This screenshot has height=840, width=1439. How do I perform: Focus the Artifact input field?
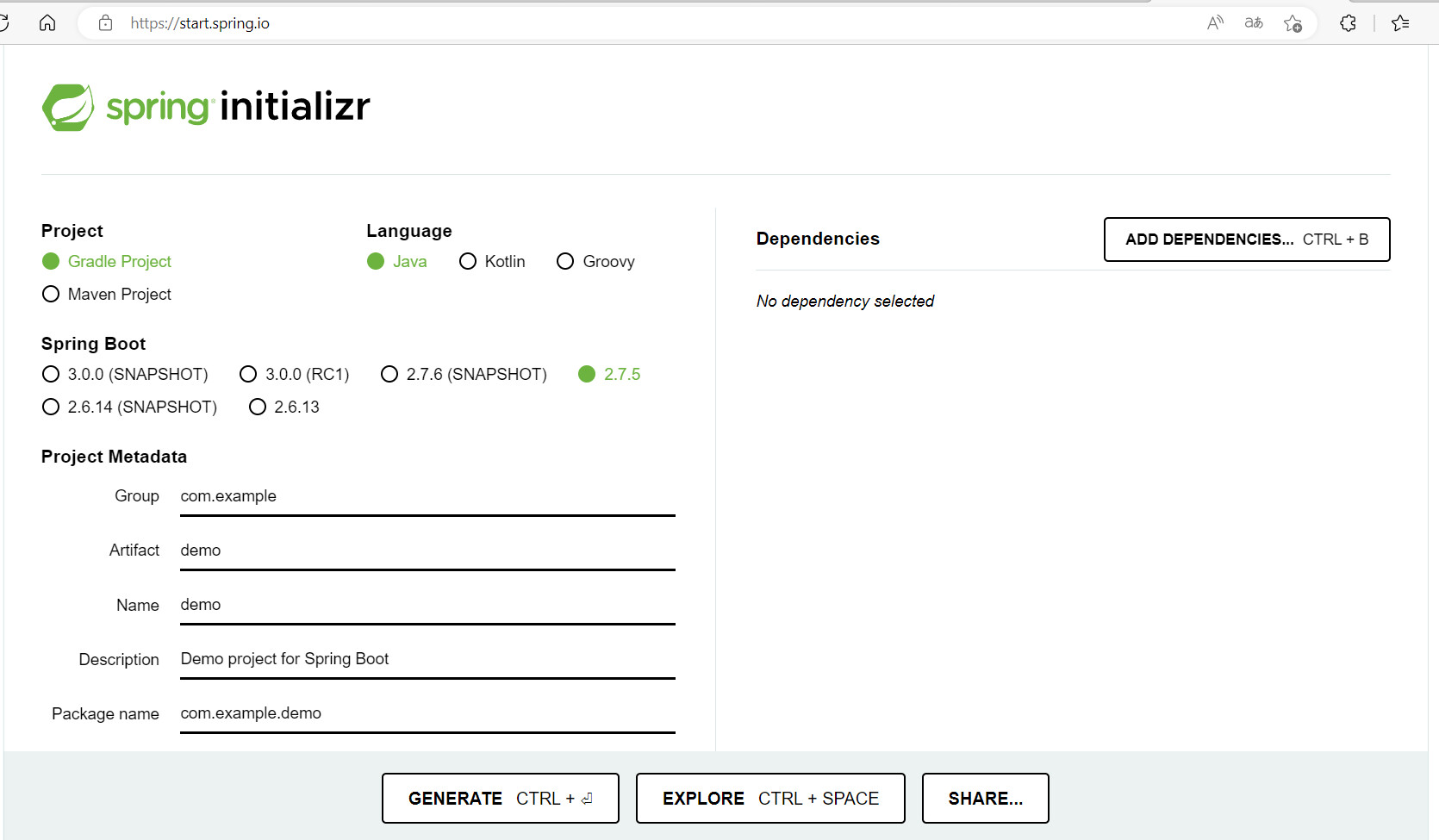point(427,551)
